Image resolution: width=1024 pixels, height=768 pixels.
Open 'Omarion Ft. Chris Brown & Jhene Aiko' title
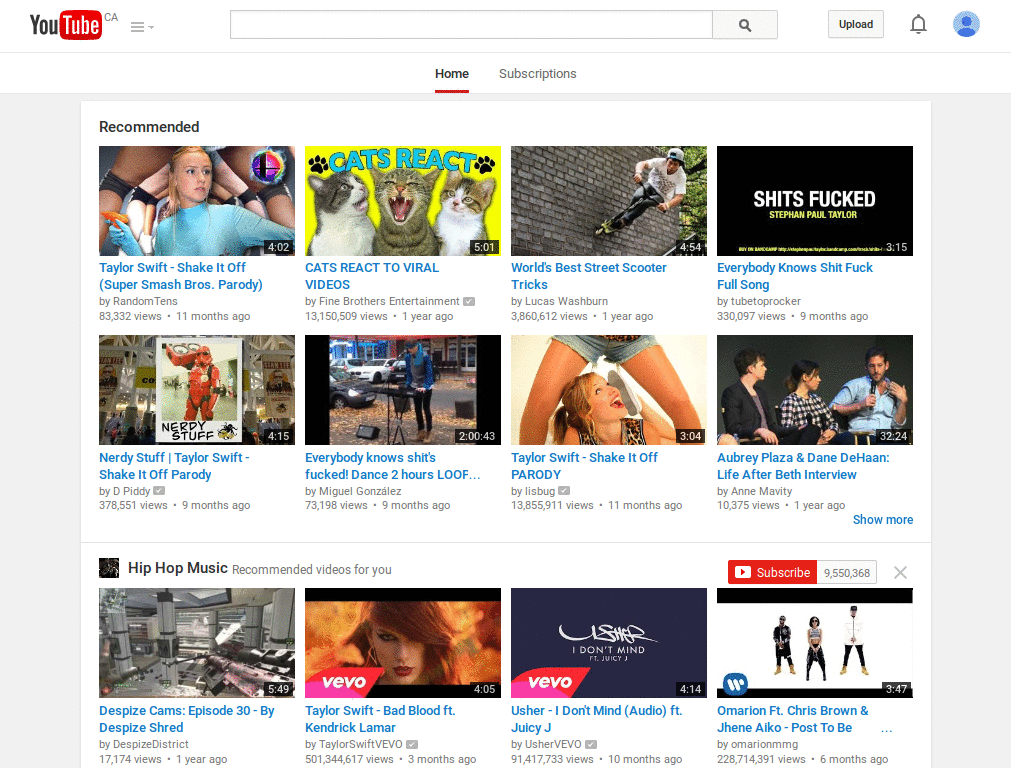point(793,719)
